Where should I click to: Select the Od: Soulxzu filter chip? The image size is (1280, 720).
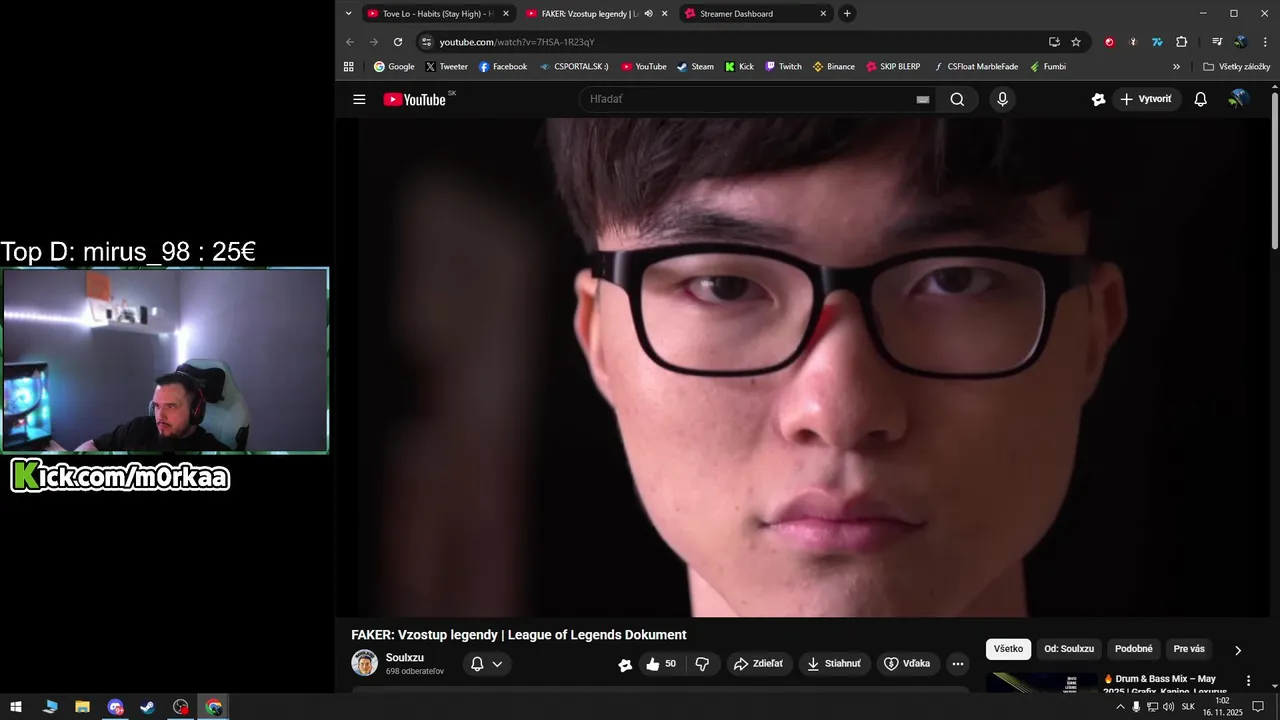coord(1069,649)
